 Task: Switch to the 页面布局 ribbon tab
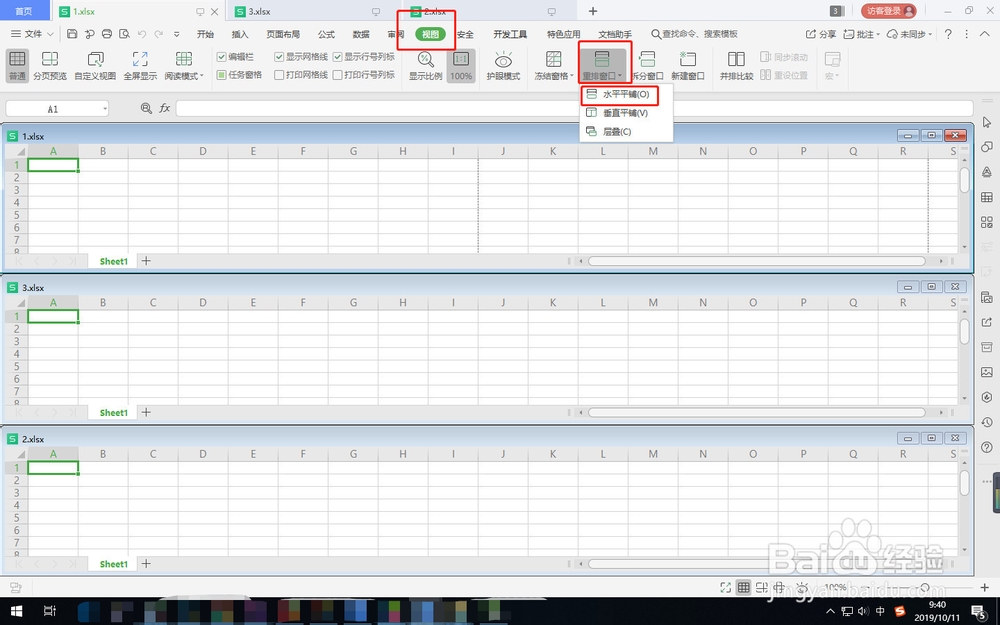[283, 34]
